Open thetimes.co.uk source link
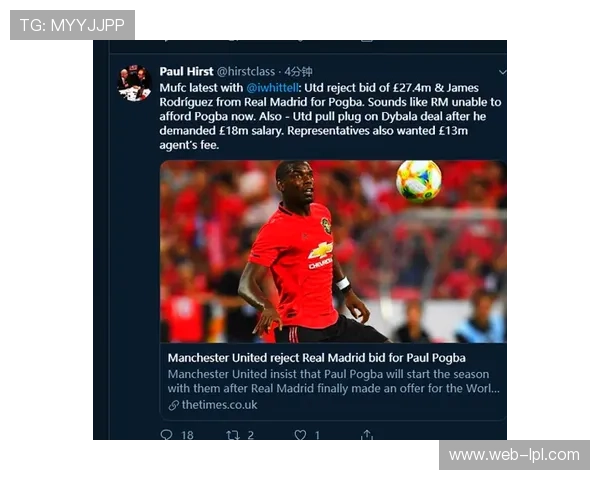600x480 pixels. point(219,405)
